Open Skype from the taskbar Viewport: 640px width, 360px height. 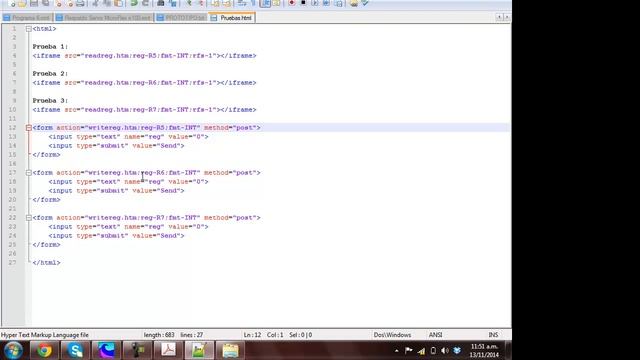(x=75, y=350)
